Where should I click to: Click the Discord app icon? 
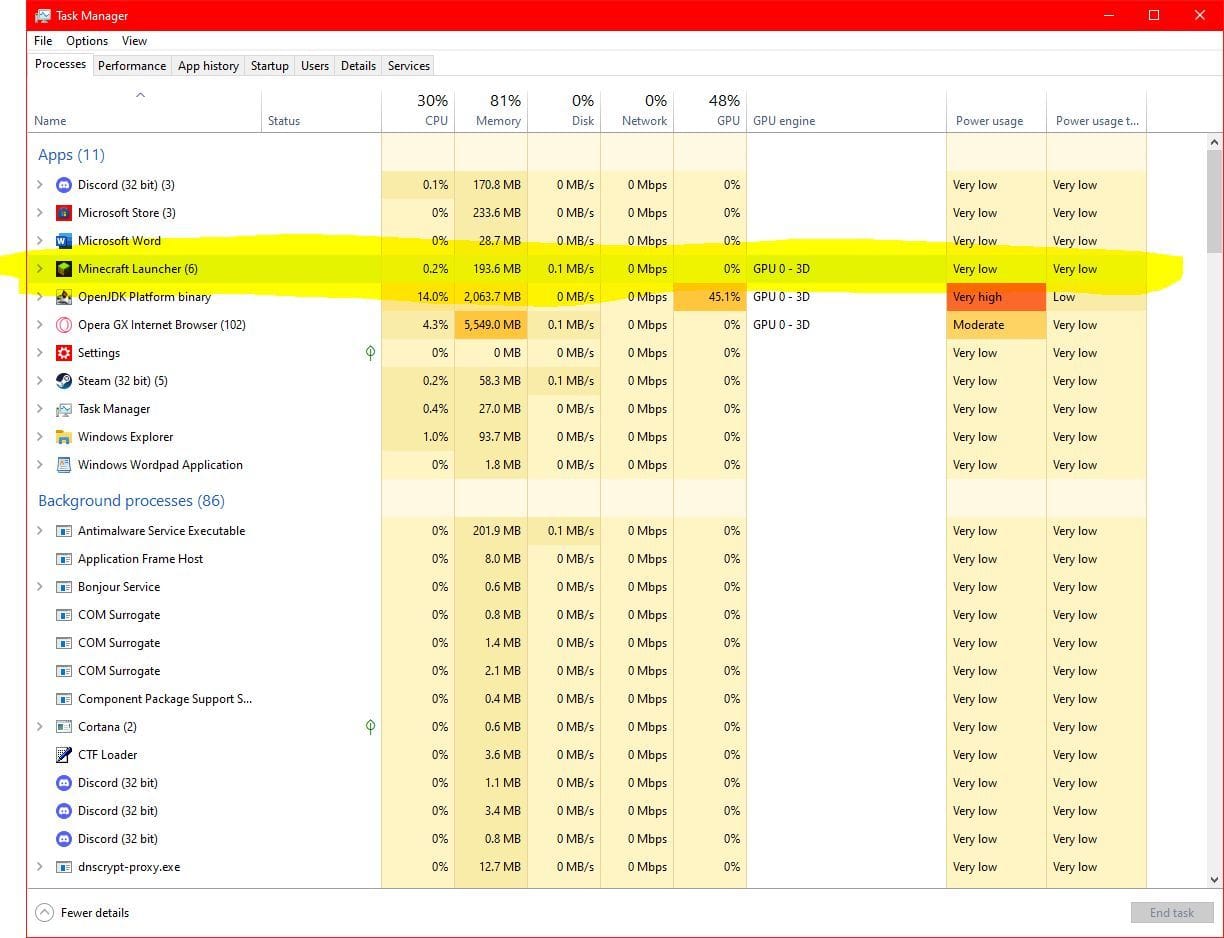point(63,185)
